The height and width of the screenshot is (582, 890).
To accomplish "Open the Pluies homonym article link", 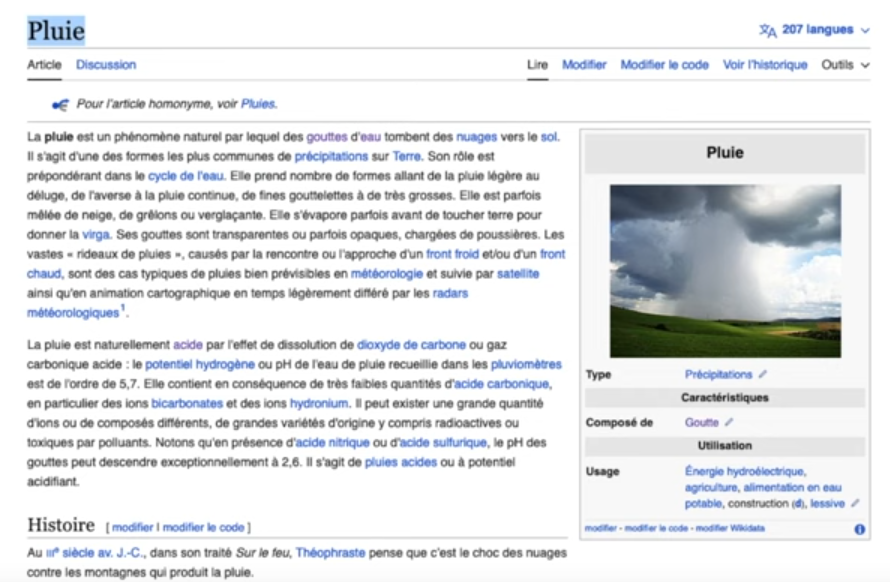I will [258, 104].
